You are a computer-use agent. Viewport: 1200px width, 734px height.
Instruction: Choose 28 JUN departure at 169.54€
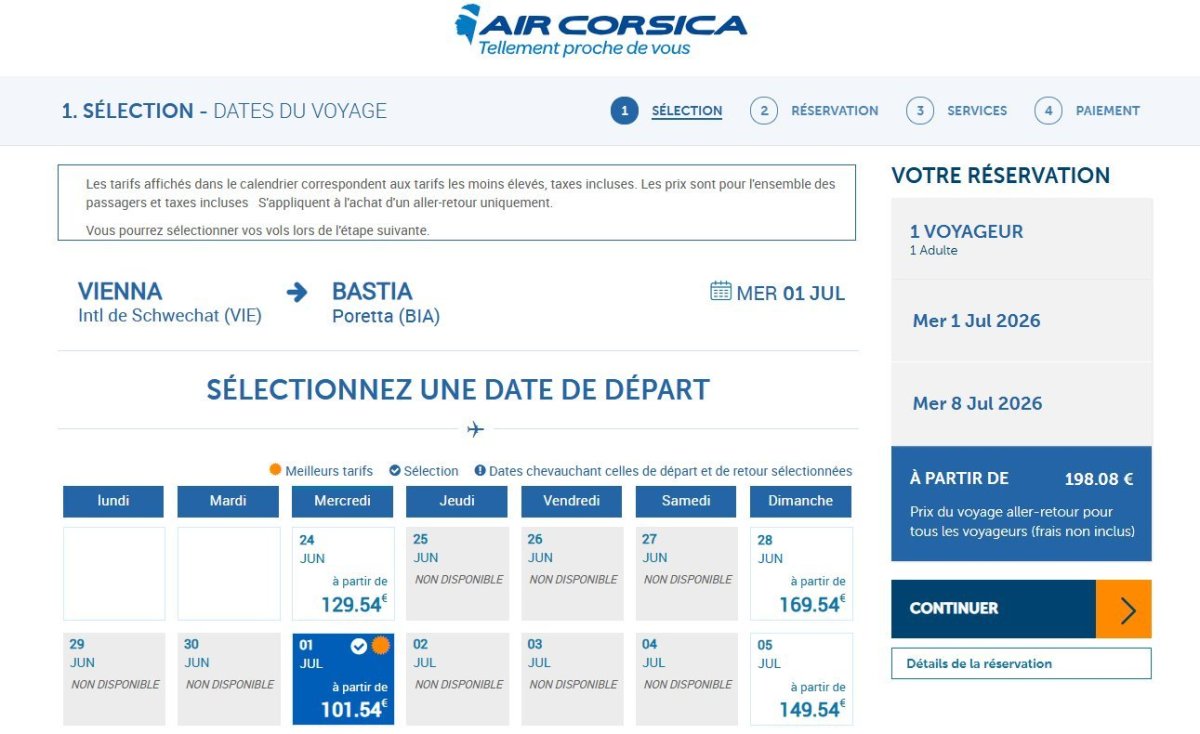coord(801,574)
